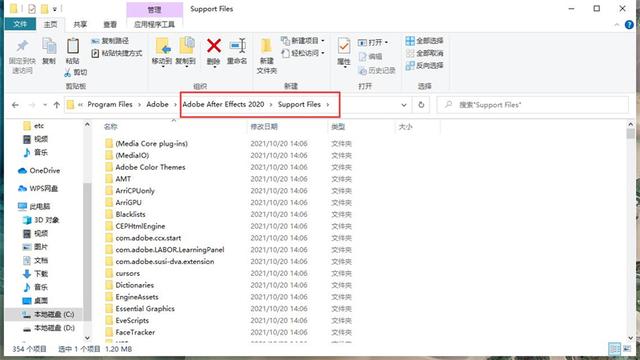
Task: Open the File tab
Action: (20, 24)
